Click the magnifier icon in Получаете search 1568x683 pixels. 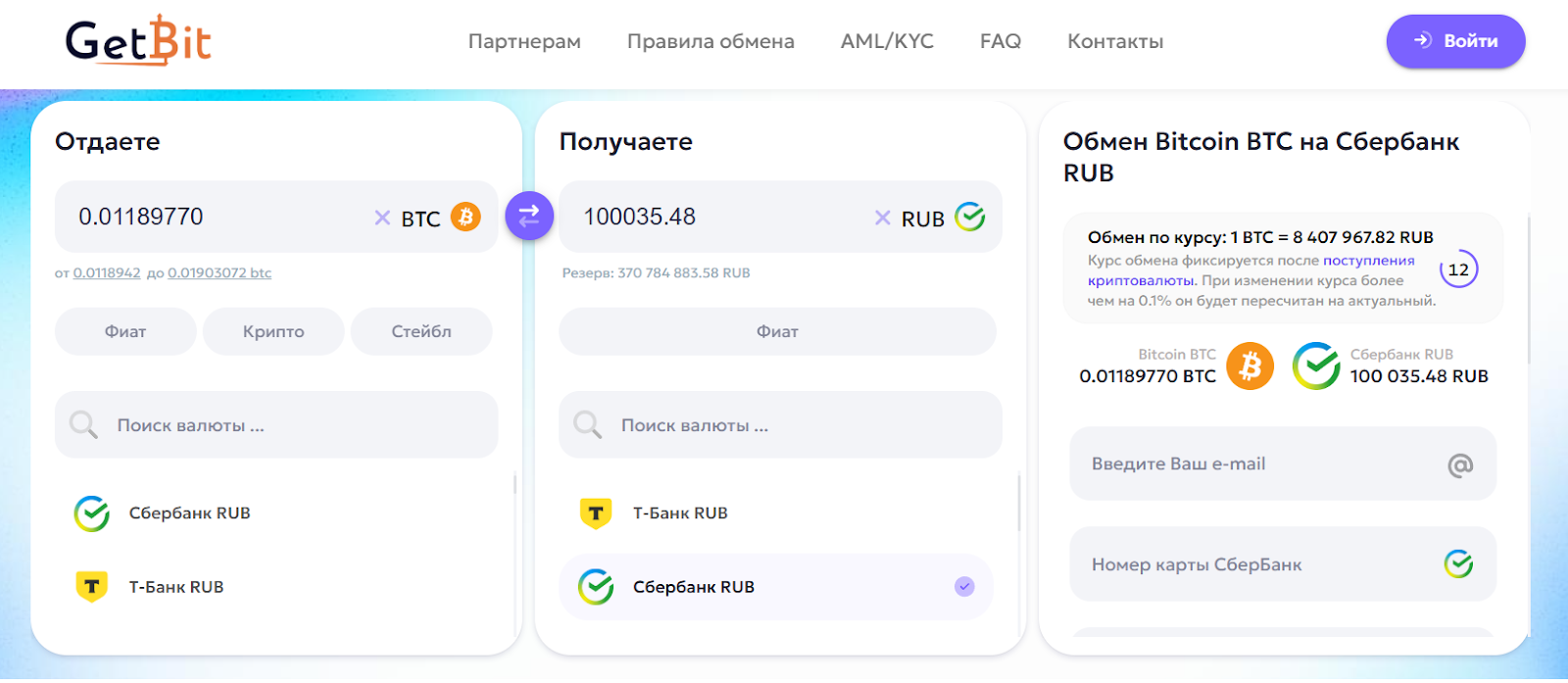coord(587,424)
